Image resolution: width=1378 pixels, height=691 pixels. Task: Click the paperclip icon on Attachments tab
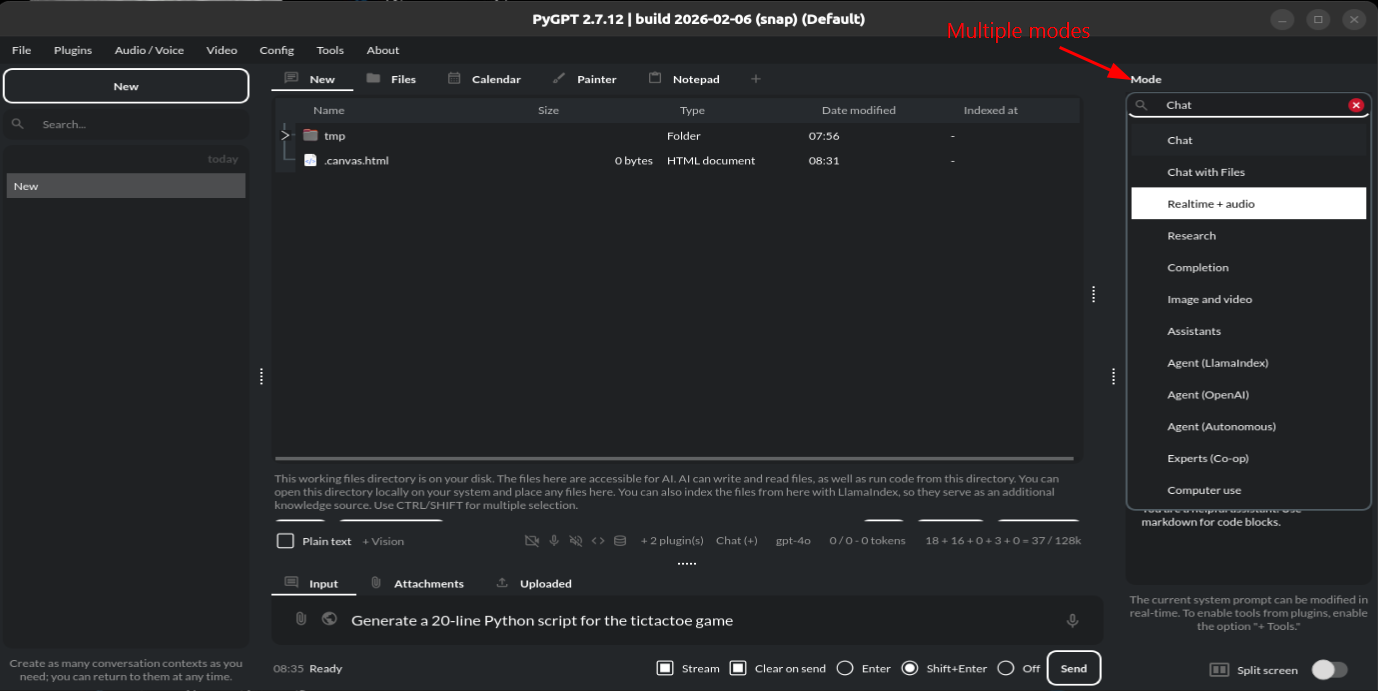pos(376,582)
